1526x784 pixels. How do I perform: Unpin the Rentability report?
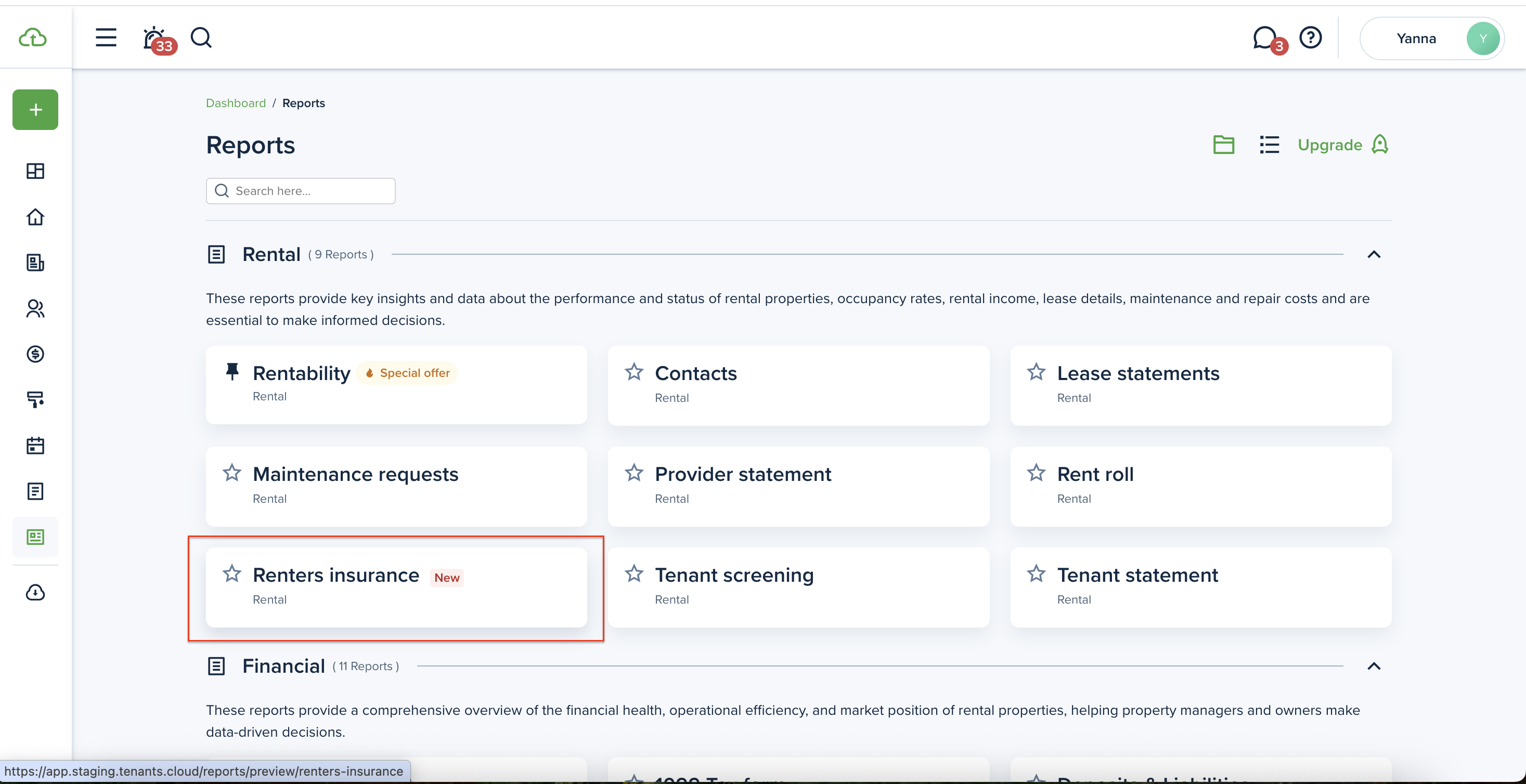tap(232, 371)
